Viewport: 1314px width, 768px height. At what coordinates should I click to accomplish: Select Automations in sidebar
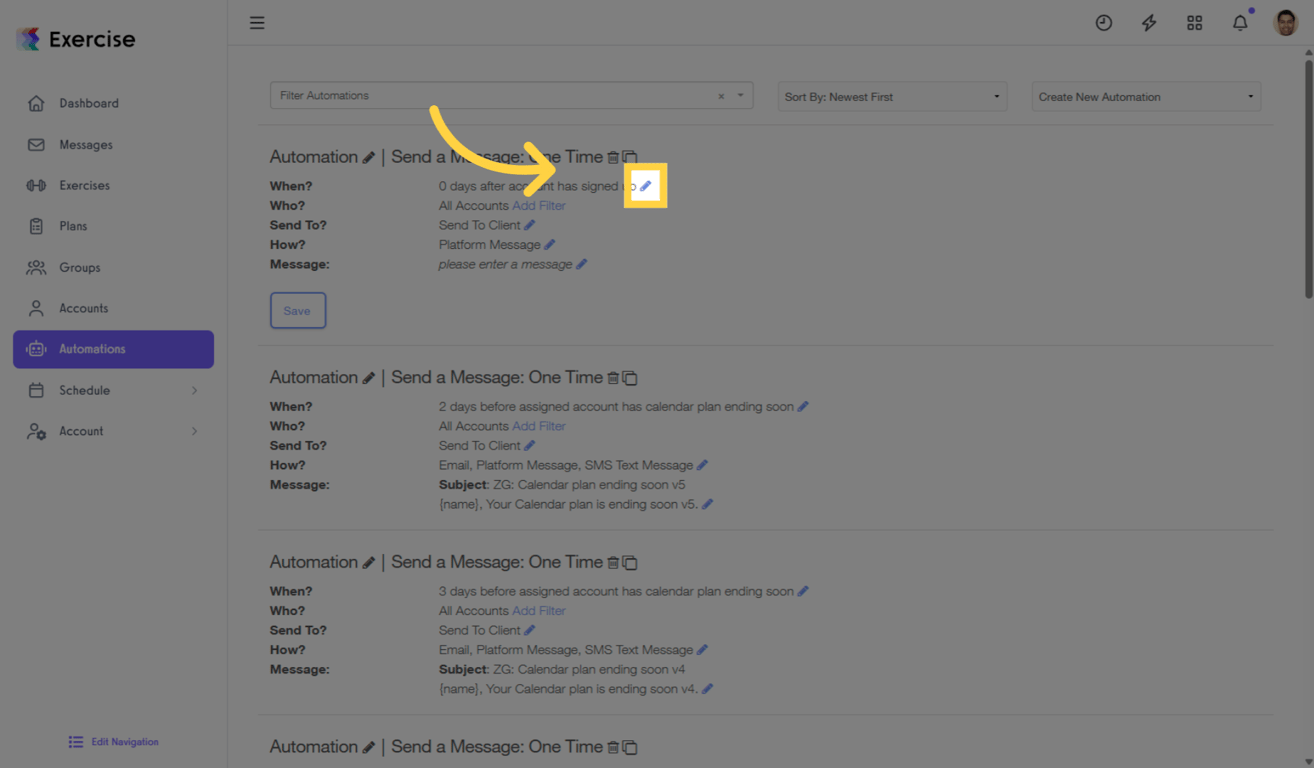pyautogui.click(x=113, y=349)
